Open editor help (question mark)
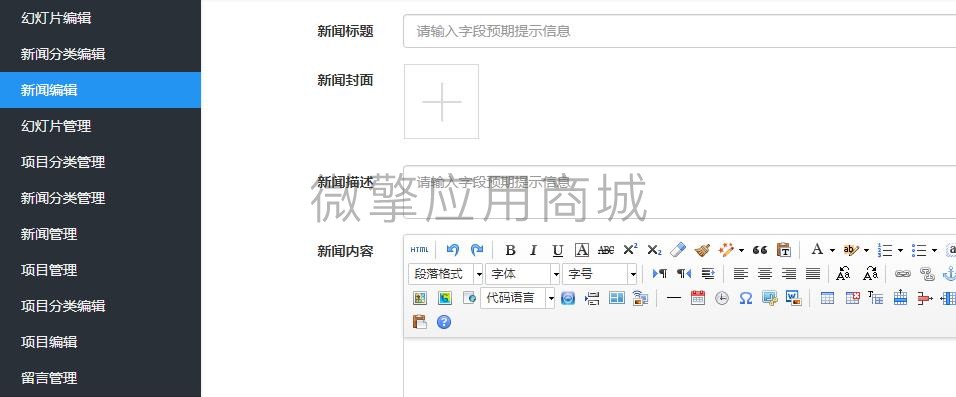Viewport: 956px width, 397px height. [x=444, y=322]
